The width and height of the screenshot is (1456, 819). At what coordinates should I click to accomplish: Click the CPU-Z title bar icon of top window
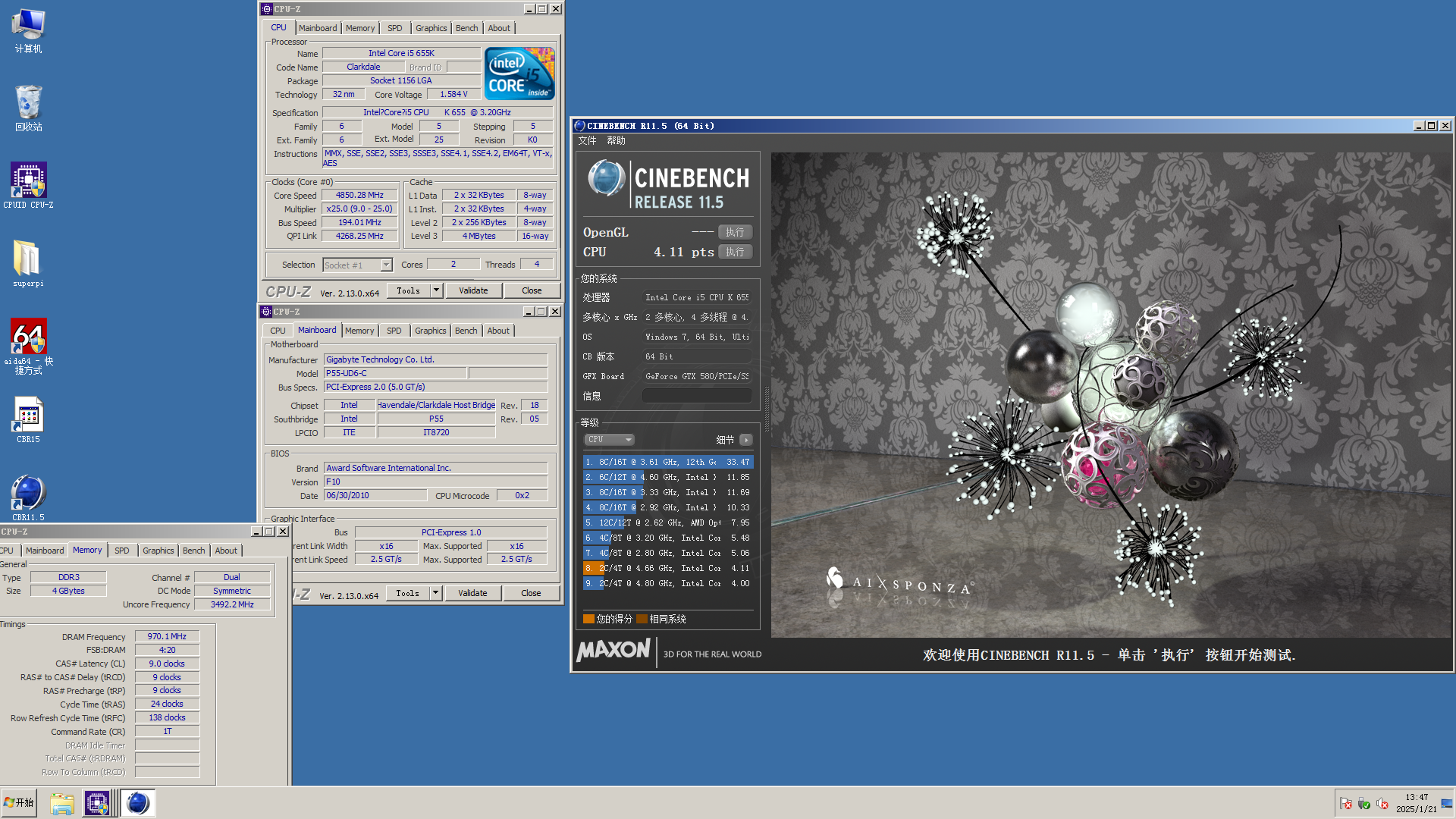click(x=267, y=9)
